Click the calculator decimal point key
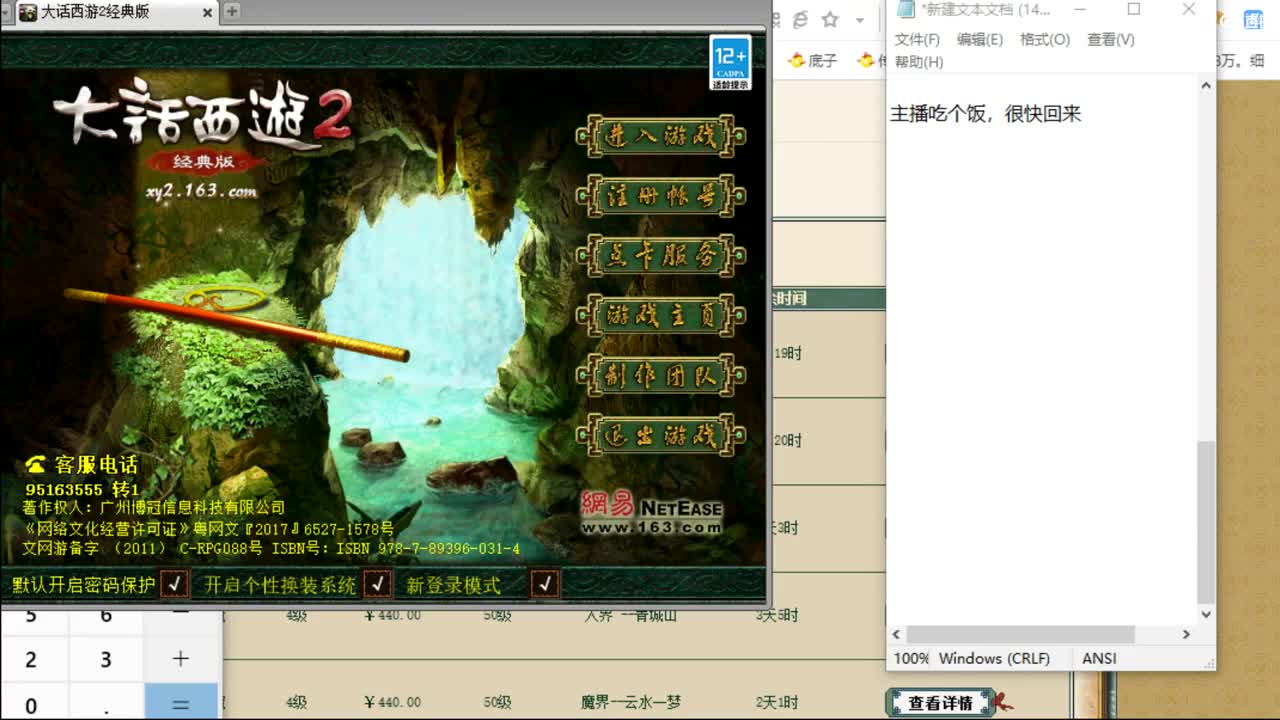The width and height of the screenshot is (1280, 720). coord(106,703)
